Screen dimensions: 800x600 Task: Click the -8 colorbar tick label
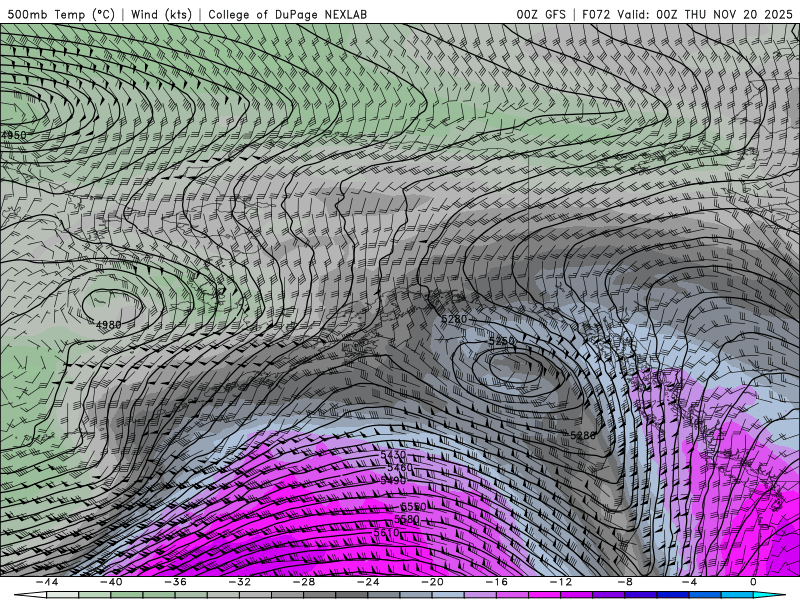pos(624,582)
